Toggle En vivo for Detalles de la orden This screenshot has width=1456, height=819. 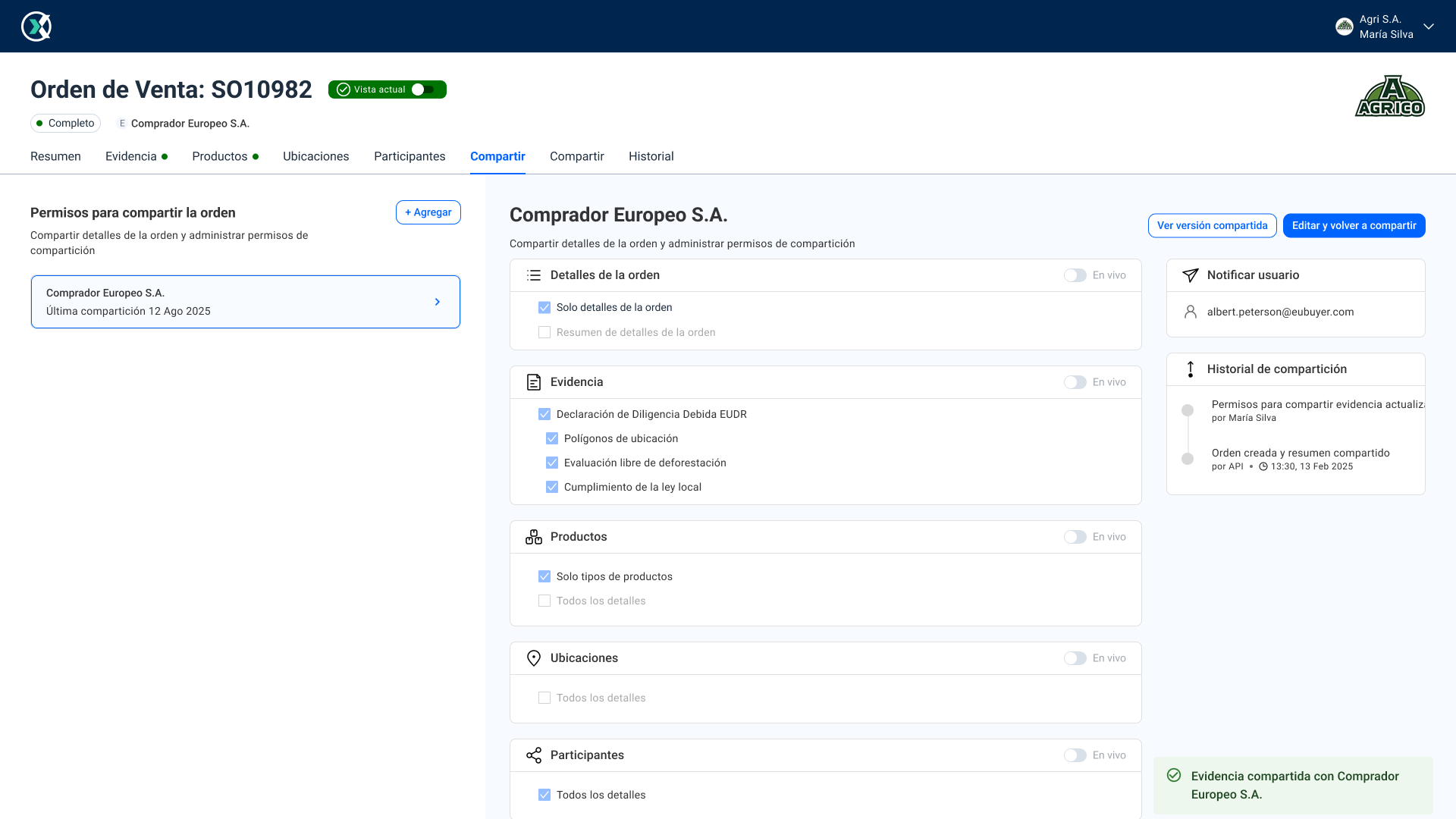tap(1075, 275)
